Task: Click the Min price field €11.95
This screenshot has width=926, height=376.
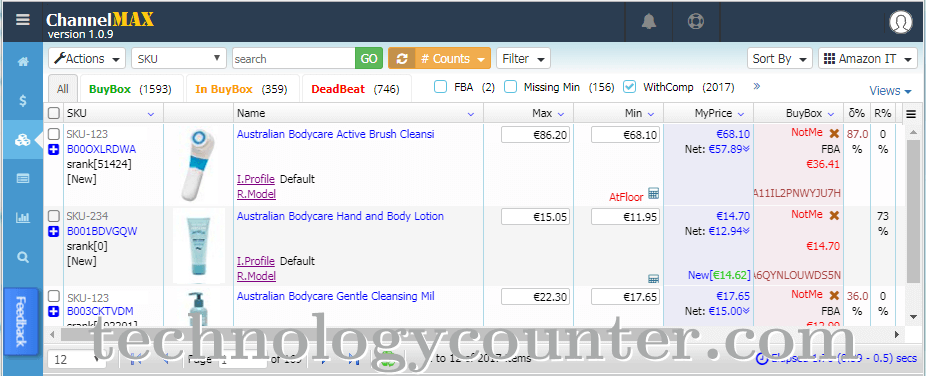Action: click(625, 217)
